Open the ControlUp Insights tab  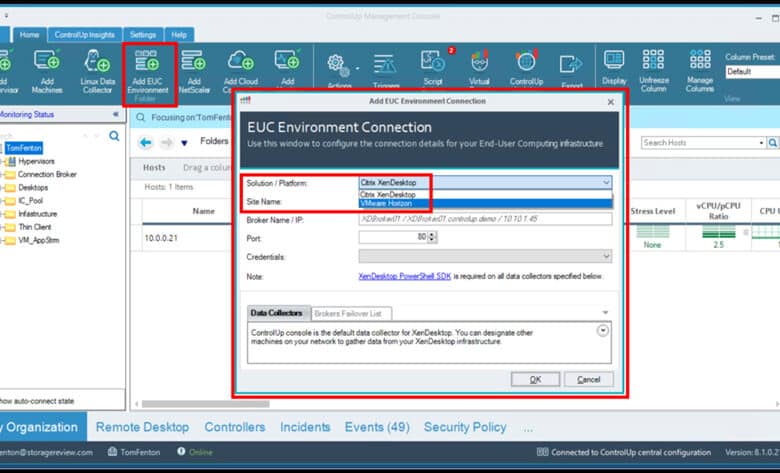(x=85, y=35)
